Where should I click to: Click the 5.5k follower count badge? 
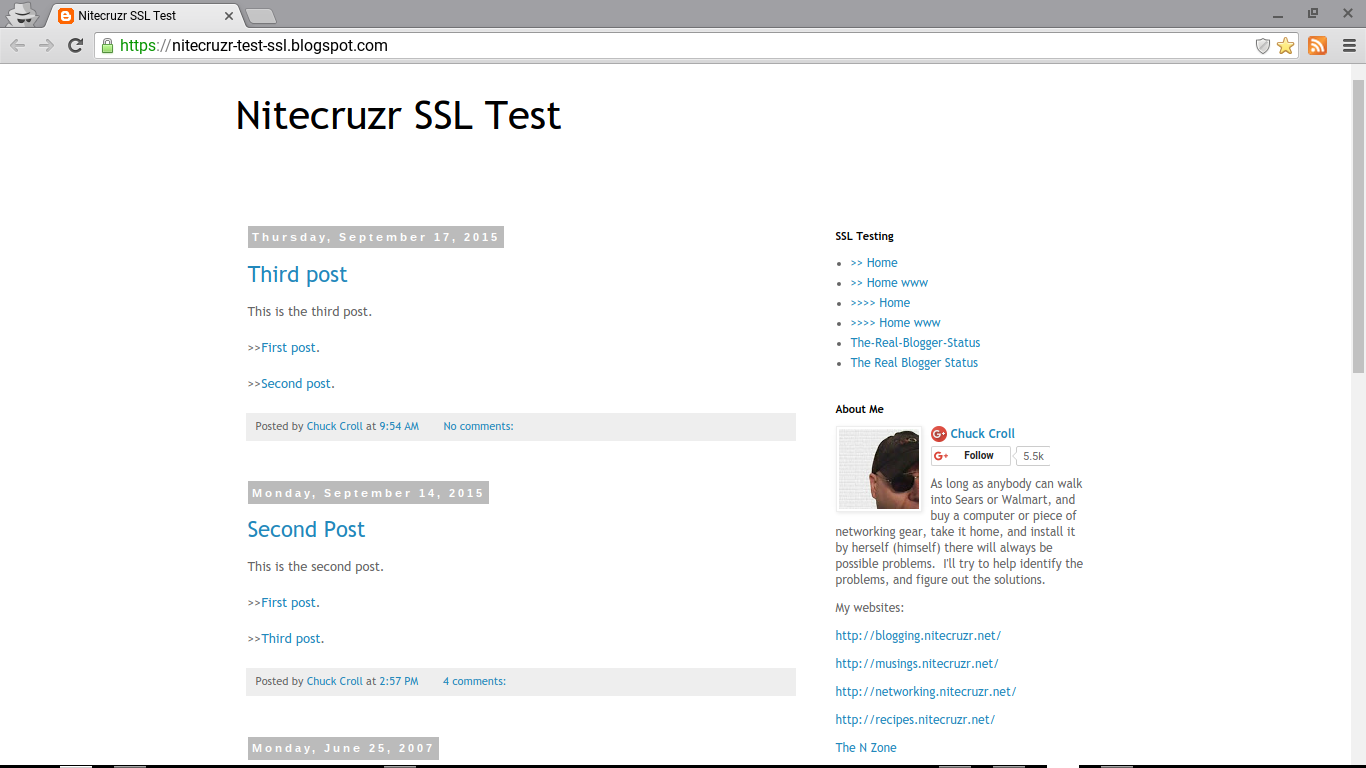pyautogui.click(x=1031, y=455)
